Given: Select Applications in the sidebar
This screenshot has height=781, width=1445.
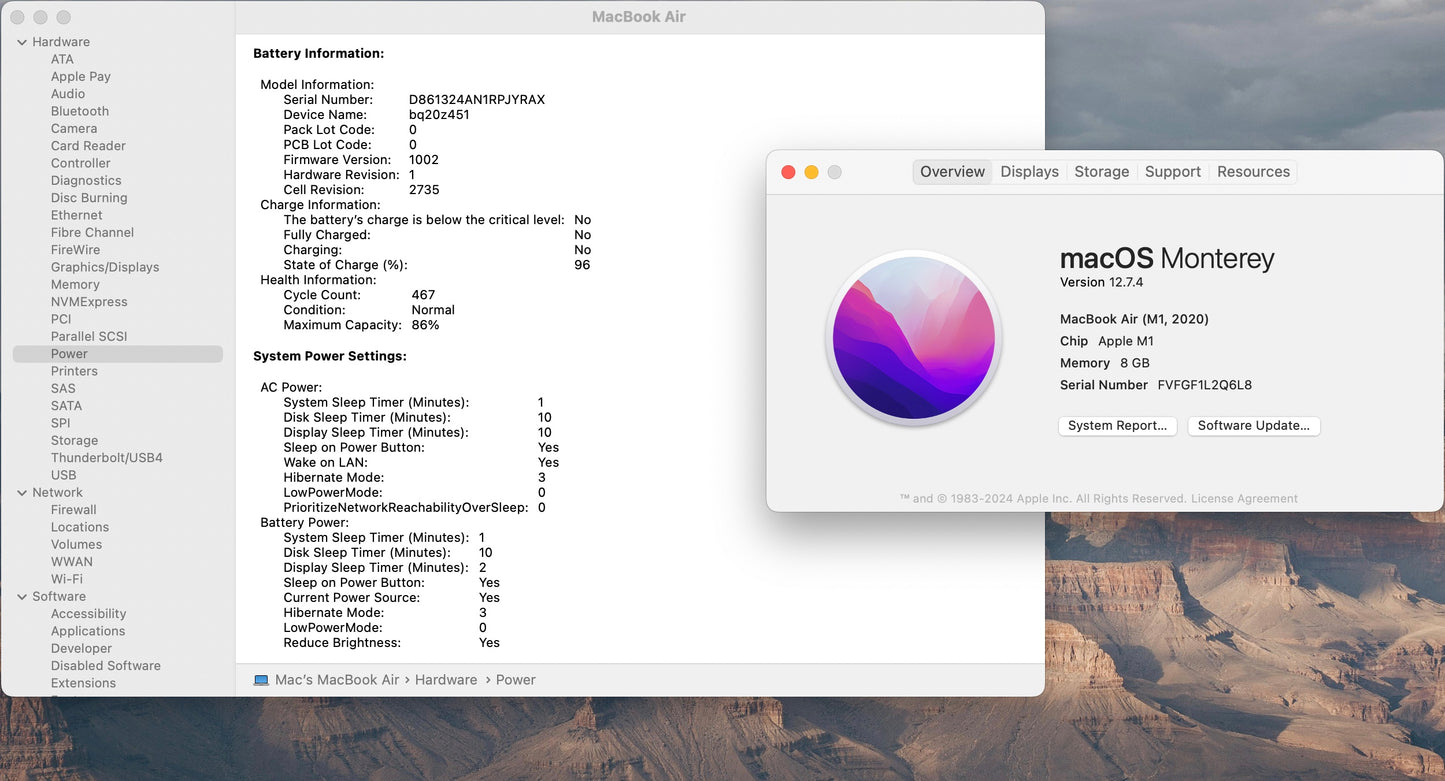Looking at the screenshot, I should pos(88,631).
